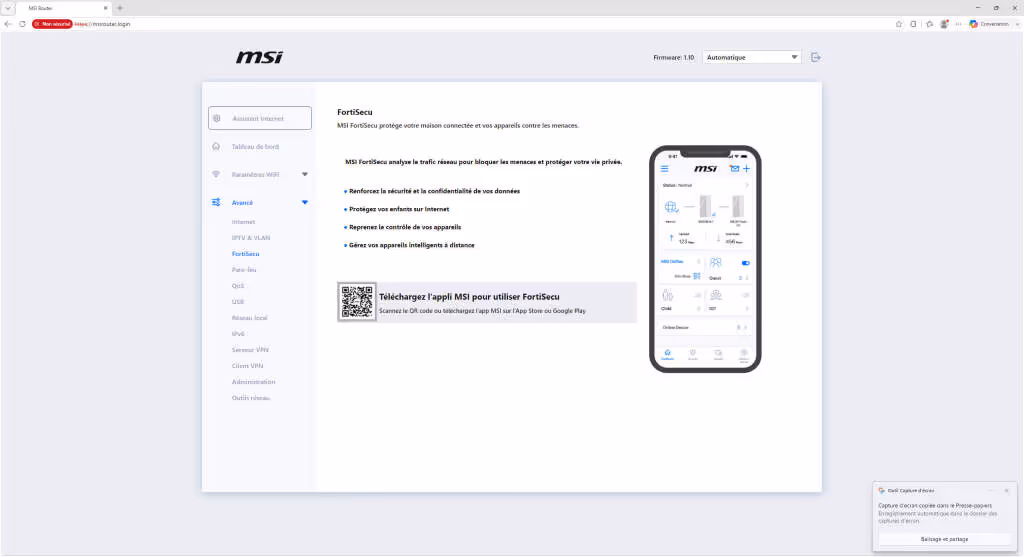Open Outils réseau in sidebar
Image resolution: width=1024 pixels, height=557 pixels.
[x=251, y=398]
